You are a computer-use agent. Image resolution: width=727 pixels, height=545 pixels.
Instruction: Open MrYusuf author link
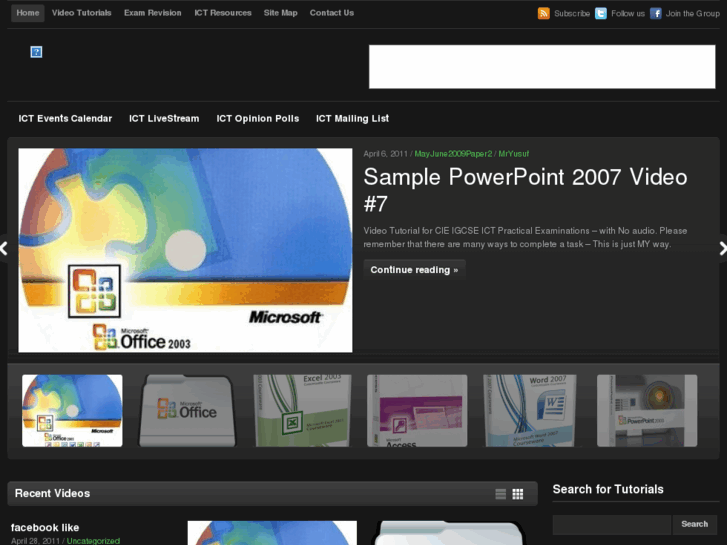pos(514,154)
